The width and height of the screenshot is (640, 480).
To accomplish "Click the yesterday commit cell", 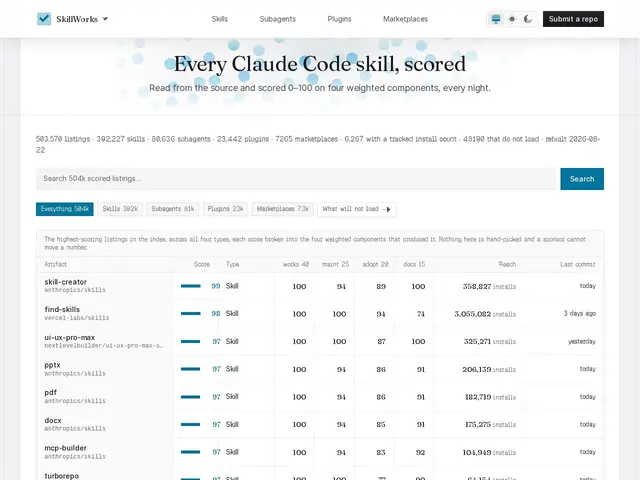I will coord(582,341).
